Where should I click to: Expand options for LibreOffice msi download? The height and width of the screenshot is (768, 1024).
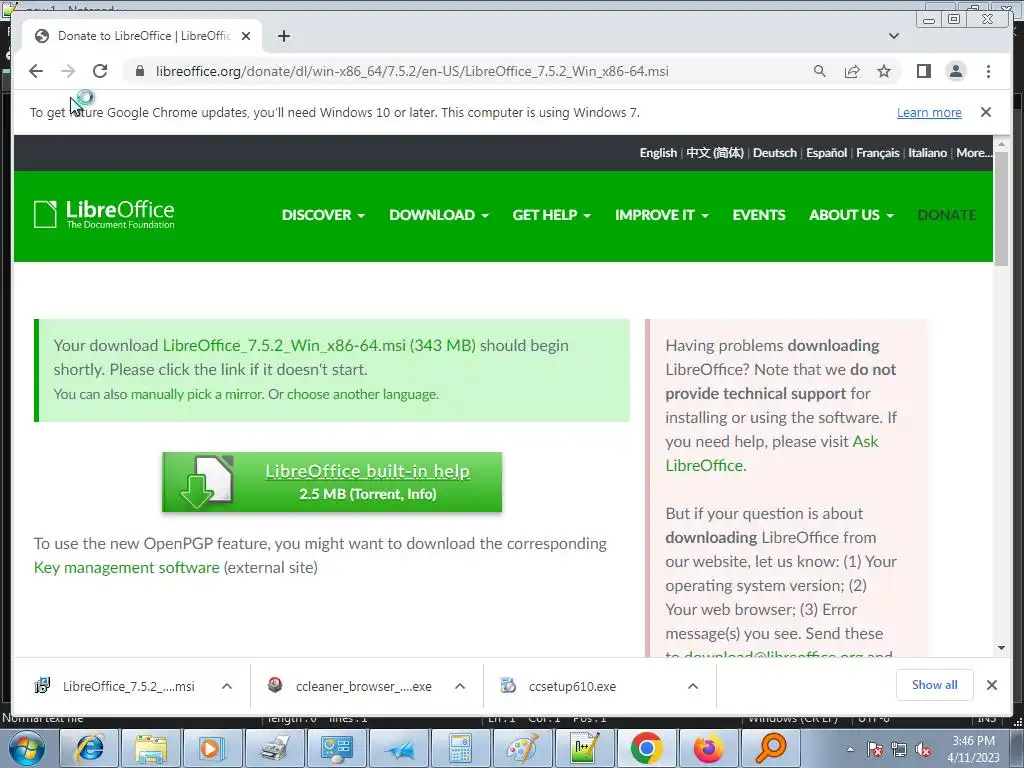coord(227,686)
